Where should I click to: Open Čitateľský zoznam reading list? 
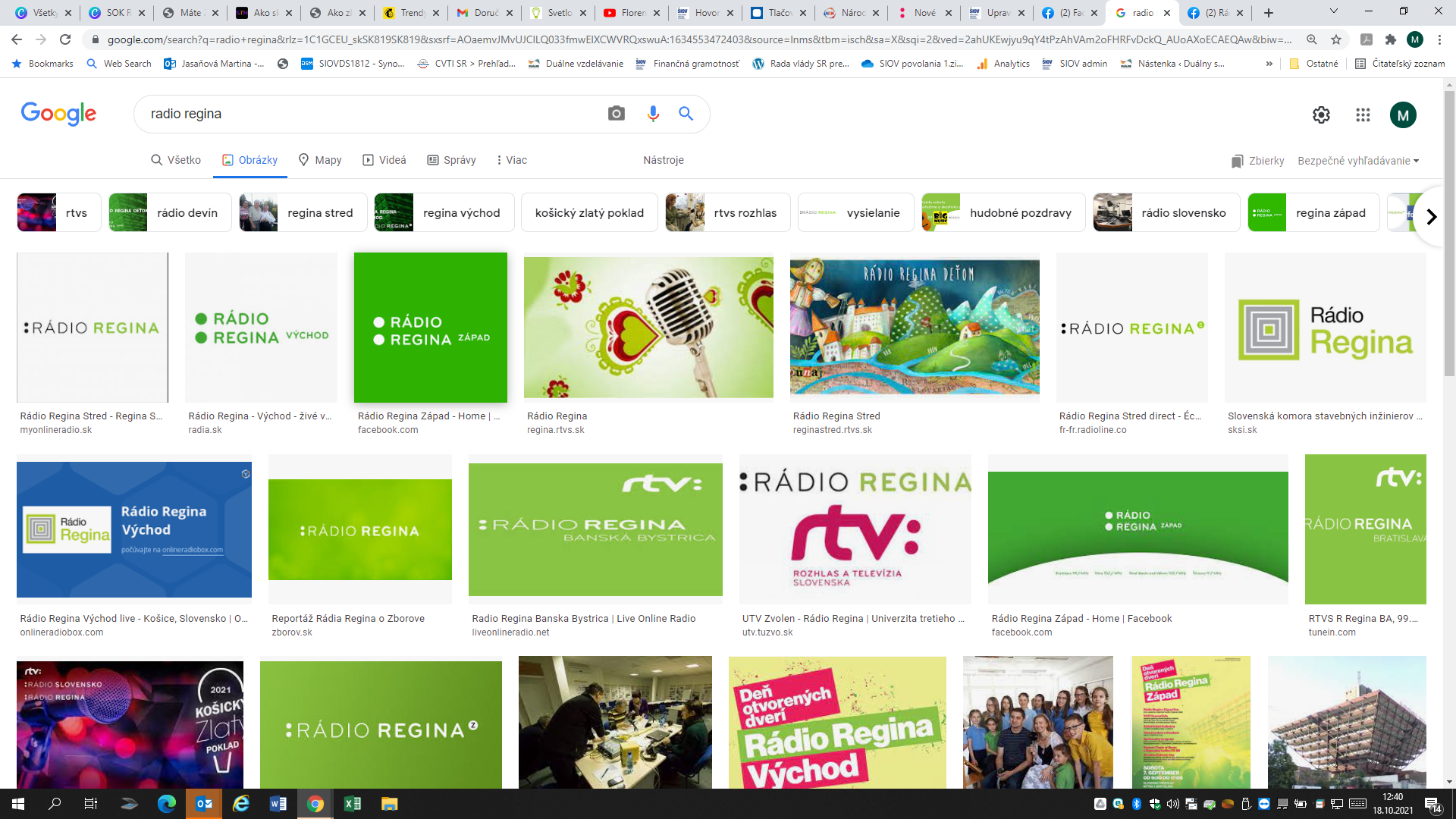(1400, 64)
